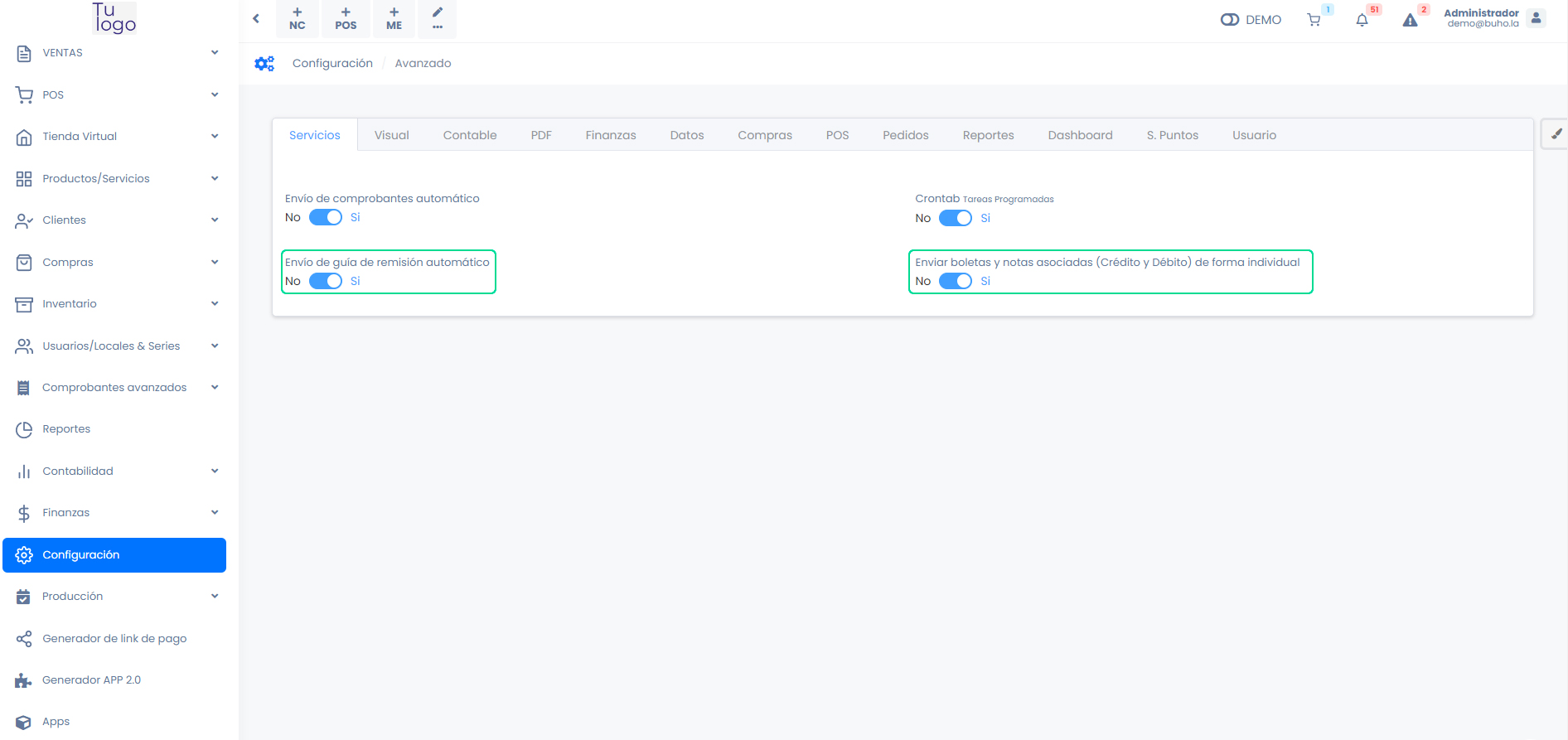Click the shopping cart icon in header

click(x=1314, y=20)
